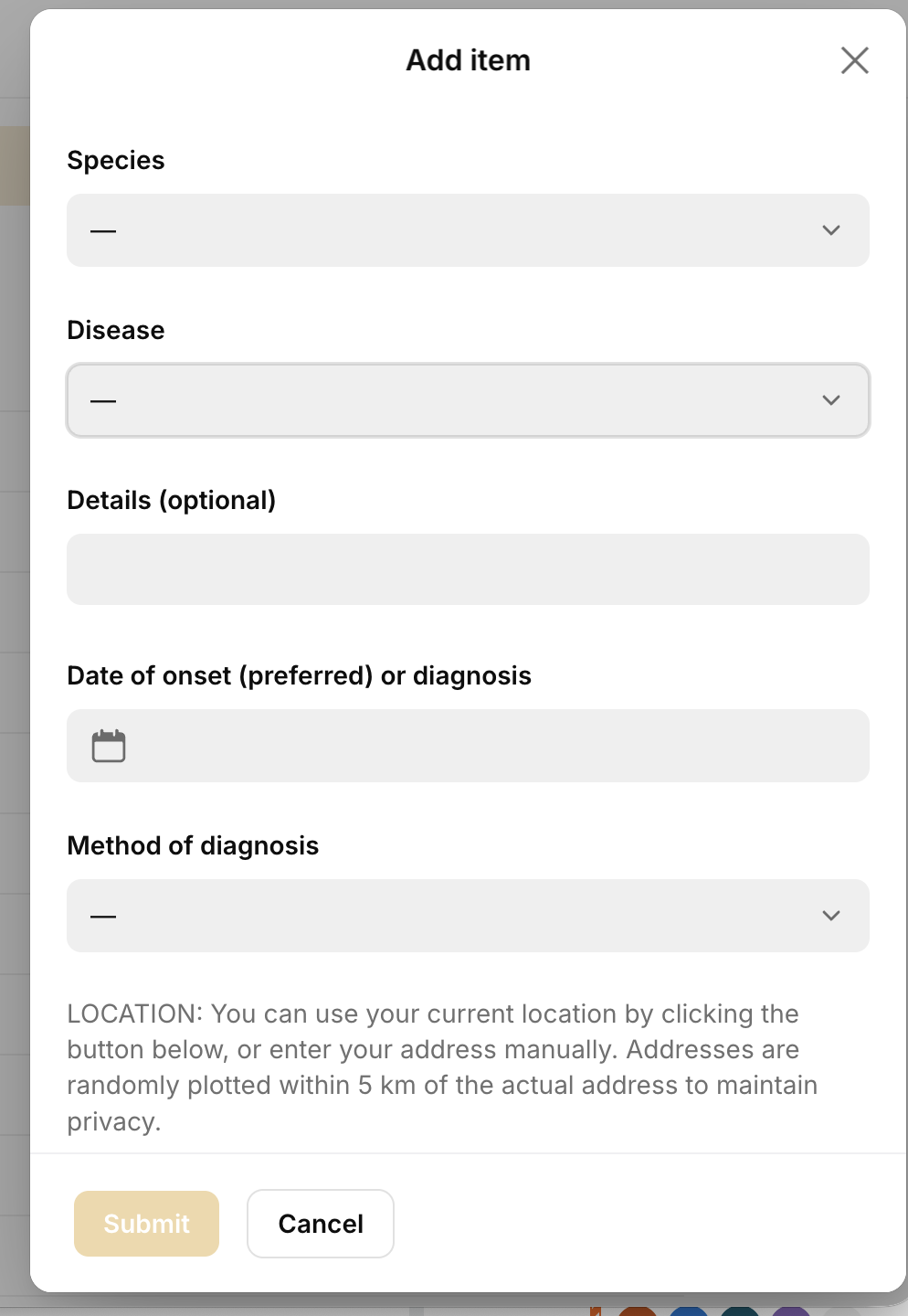This screenshot has width=908, height=1316.
Task: Open the Species dropdown
Action: (468, 230)
